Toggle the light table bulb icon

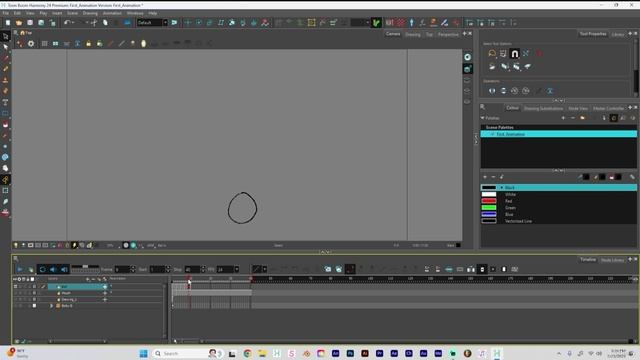click(16, 245)
